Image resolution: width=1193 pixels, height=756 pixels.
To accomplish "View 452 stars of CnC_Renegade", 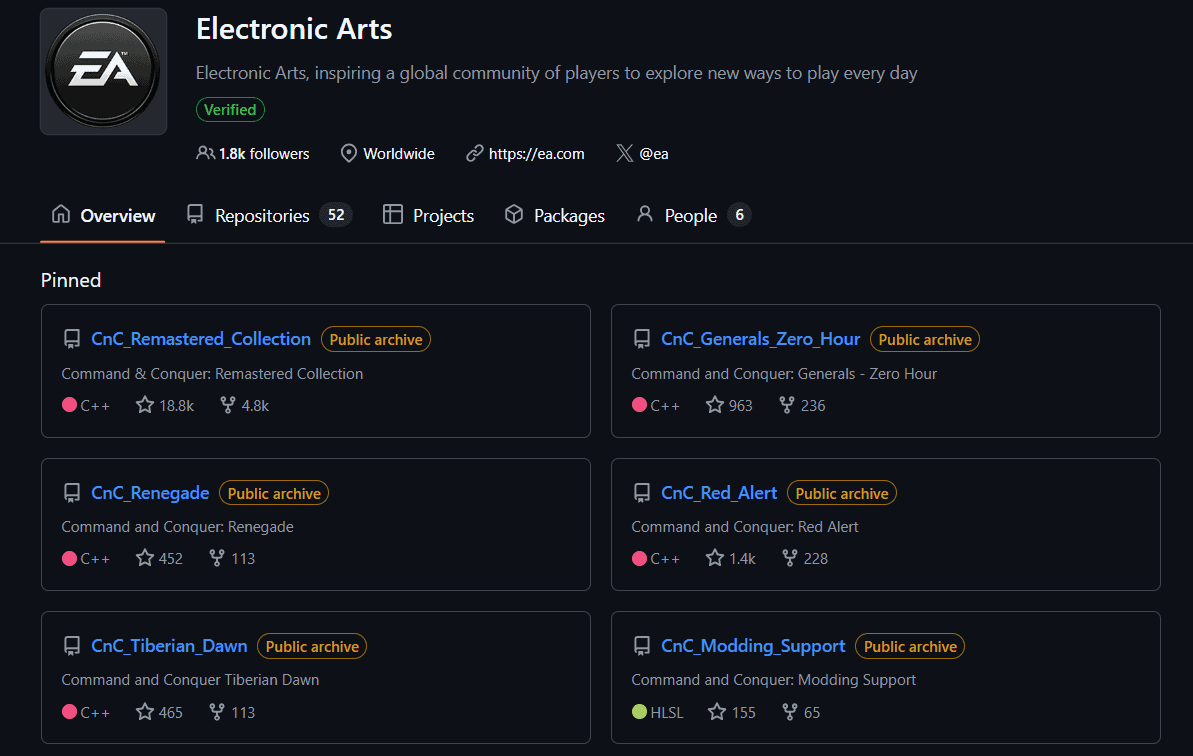I will pos(159,558).
